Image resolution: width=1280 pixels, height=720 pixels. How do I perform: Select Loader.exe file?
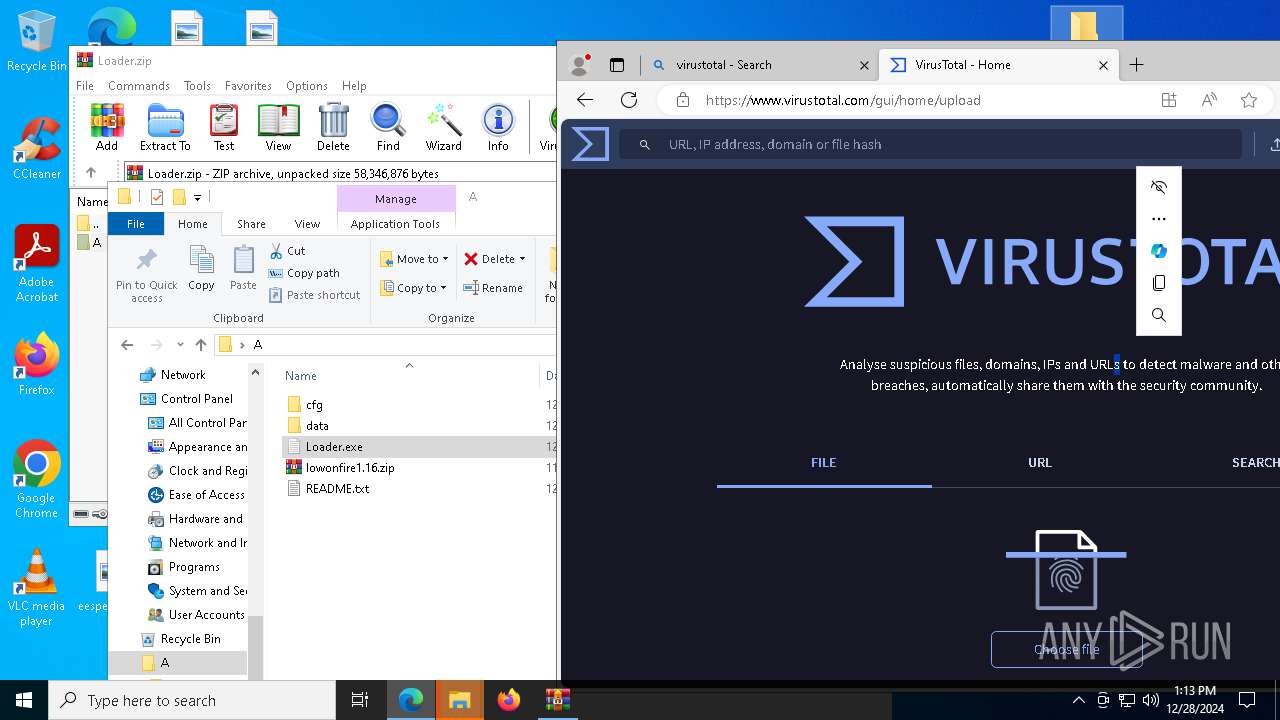point(334,447)
